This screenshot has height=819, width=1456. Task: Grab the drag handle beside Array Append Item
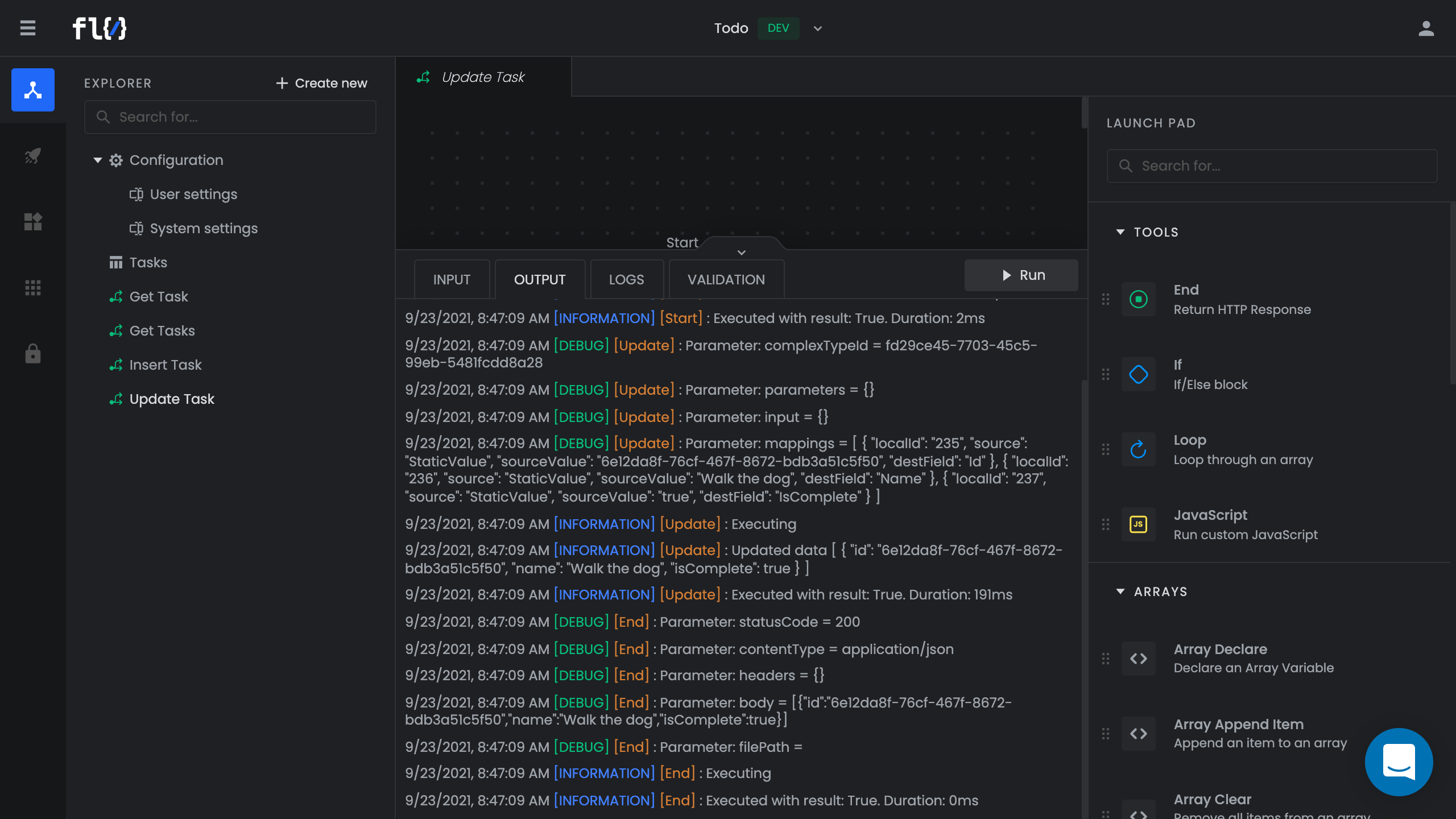point(1106,734)
